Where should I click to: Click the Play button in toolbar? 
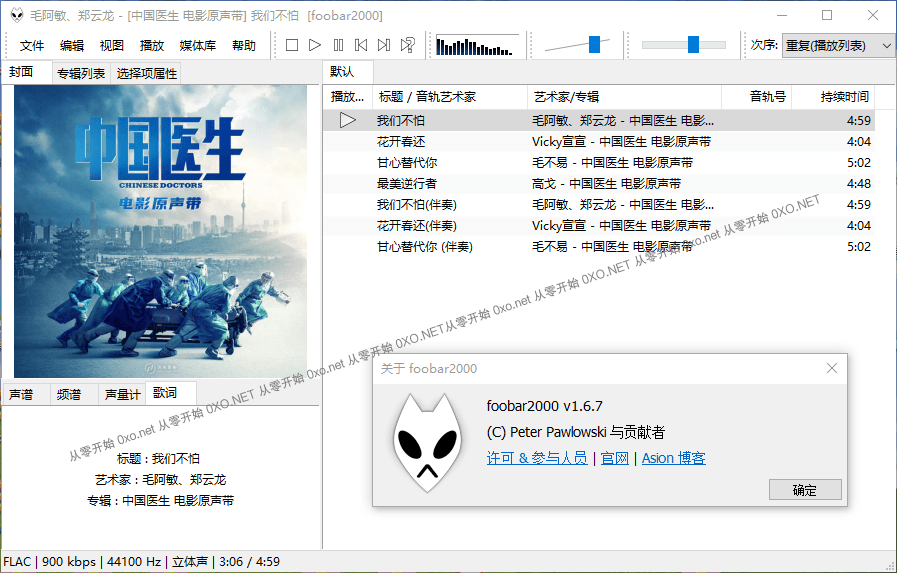point(315,45)
